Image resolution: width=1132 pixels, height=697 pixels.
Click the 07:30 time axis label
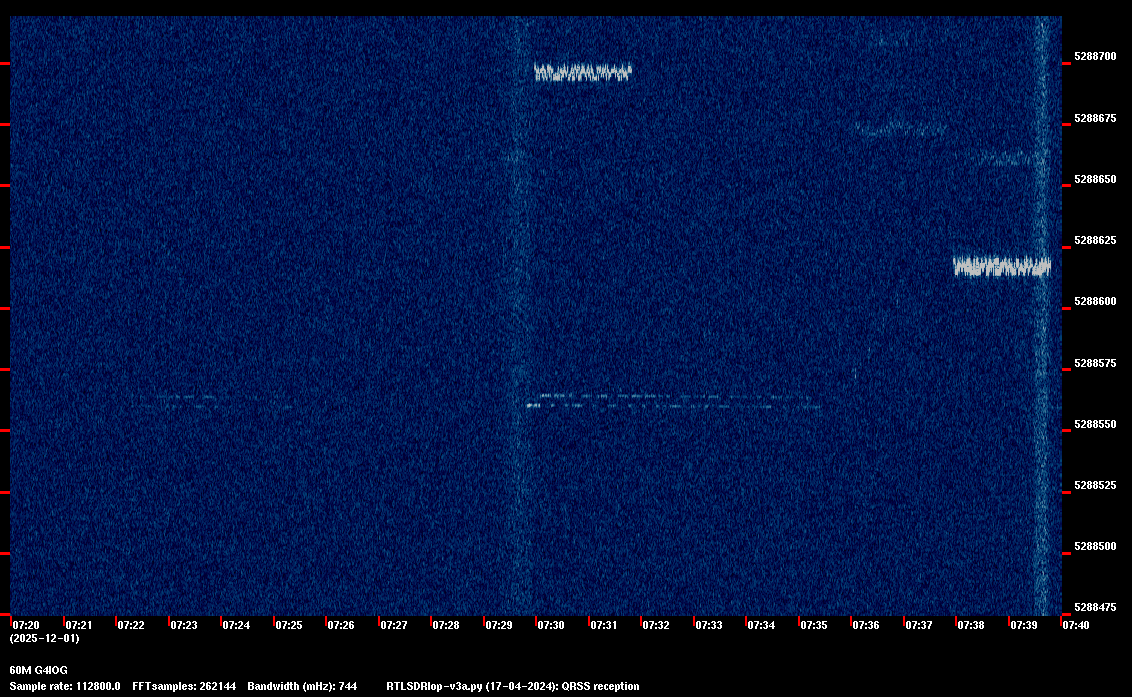pos(551,625)
